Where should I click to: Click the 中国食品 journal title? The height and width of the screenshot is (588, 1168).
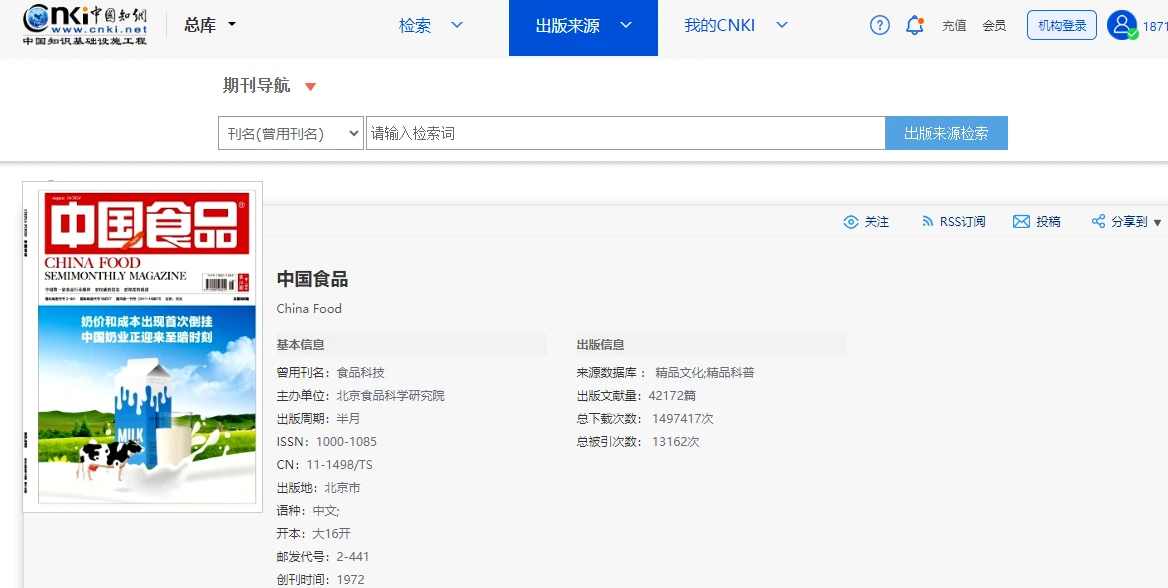[312, 279]
